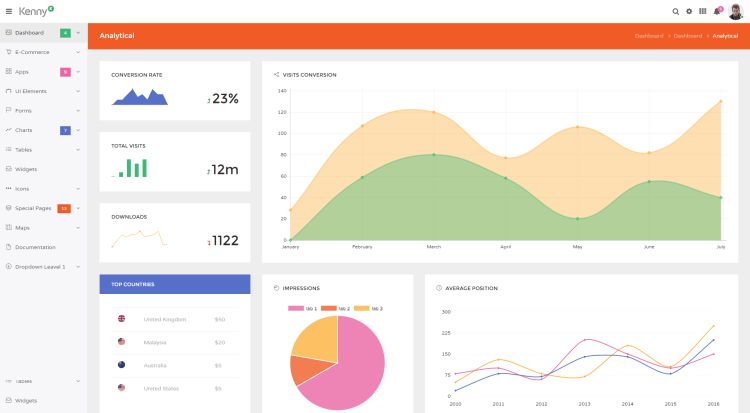Expand the Icons menu chevron

pyautogui.click(x=78, y=189)
